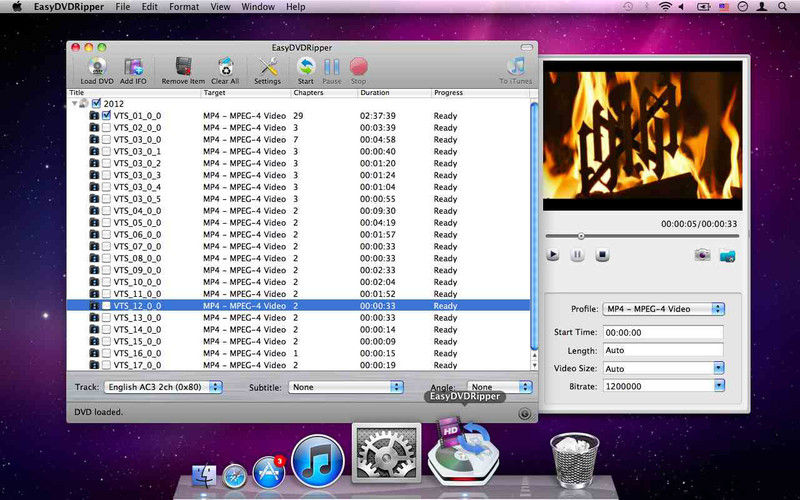Collapse the 2012 disc tree
Image resolution: width=800 pixels, height=500 pixels.
coord(74,104)
